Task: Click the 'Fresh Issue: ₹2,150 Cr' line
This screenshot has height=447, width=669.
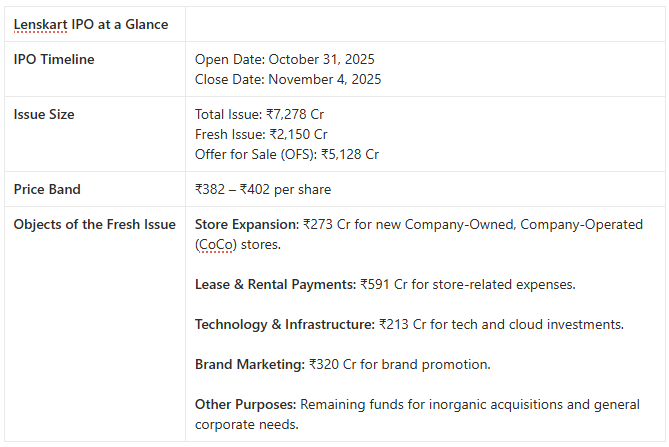Action: pos(261,134)
